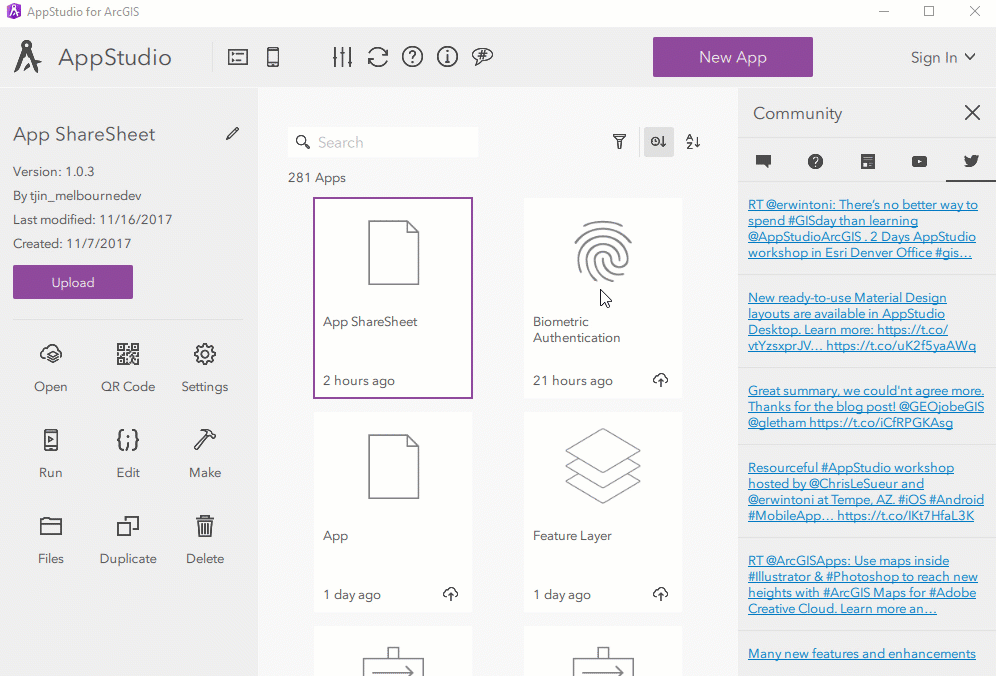Close the Community panel

pyautogui.click(x=972, y=112)
